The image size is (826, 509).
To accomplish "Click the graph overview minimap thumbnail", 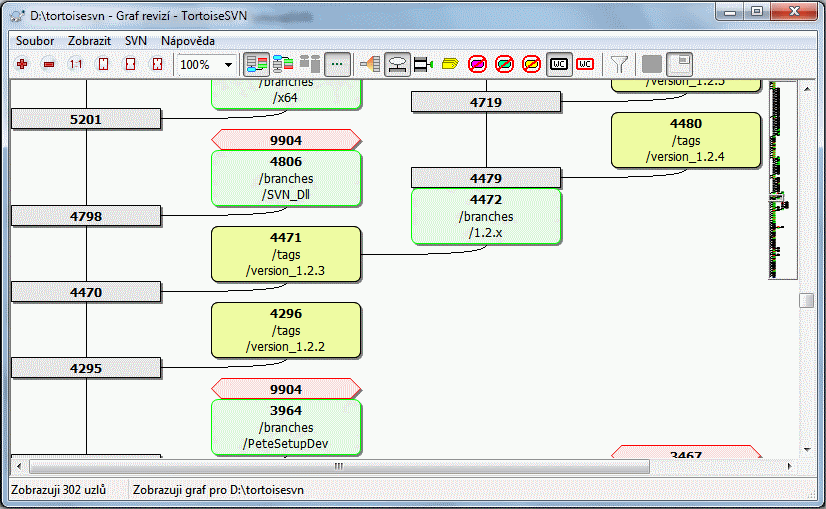I will pos(782,180).
